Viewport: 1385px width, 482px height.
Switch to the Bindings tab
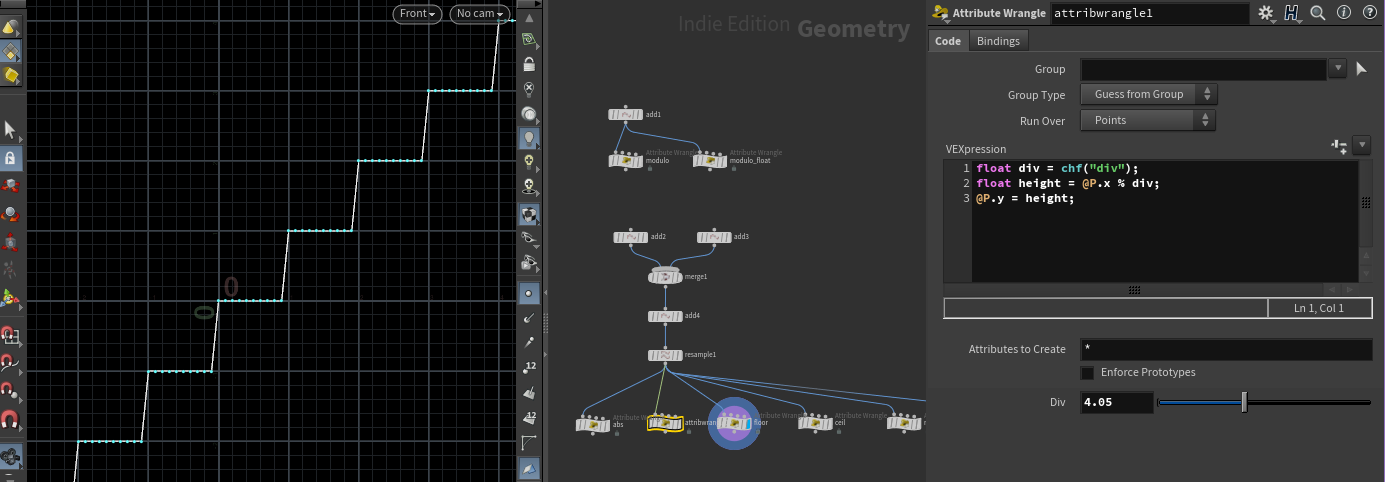coord(998,41)
